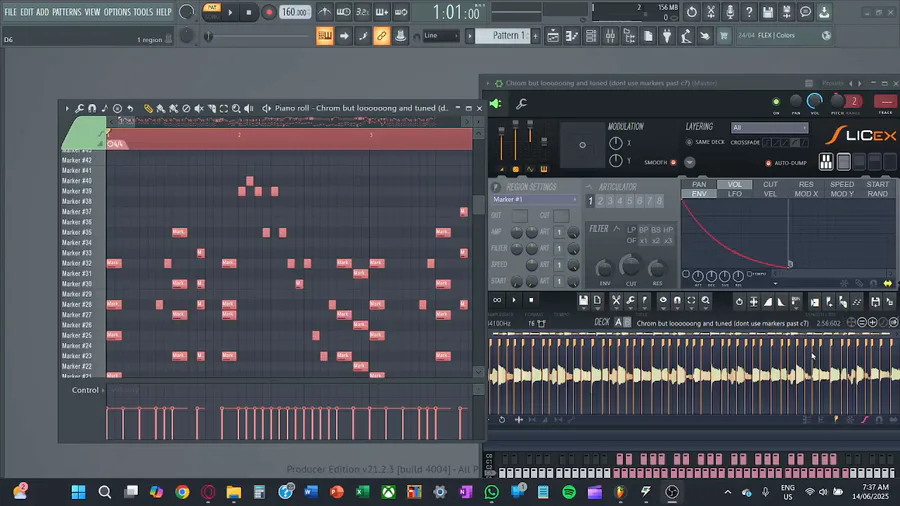Open the playlist view icon
This screenshot has width=900, height=506.
[x=553, y=36]
